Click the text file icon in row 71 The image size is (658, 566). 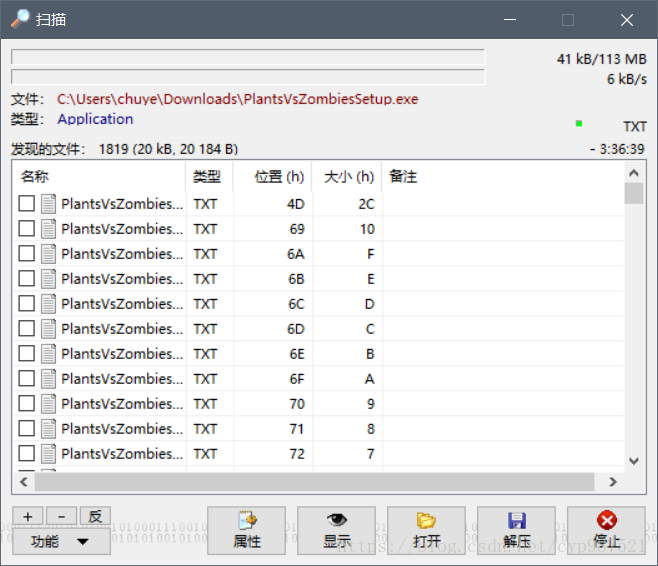[48, 428]
